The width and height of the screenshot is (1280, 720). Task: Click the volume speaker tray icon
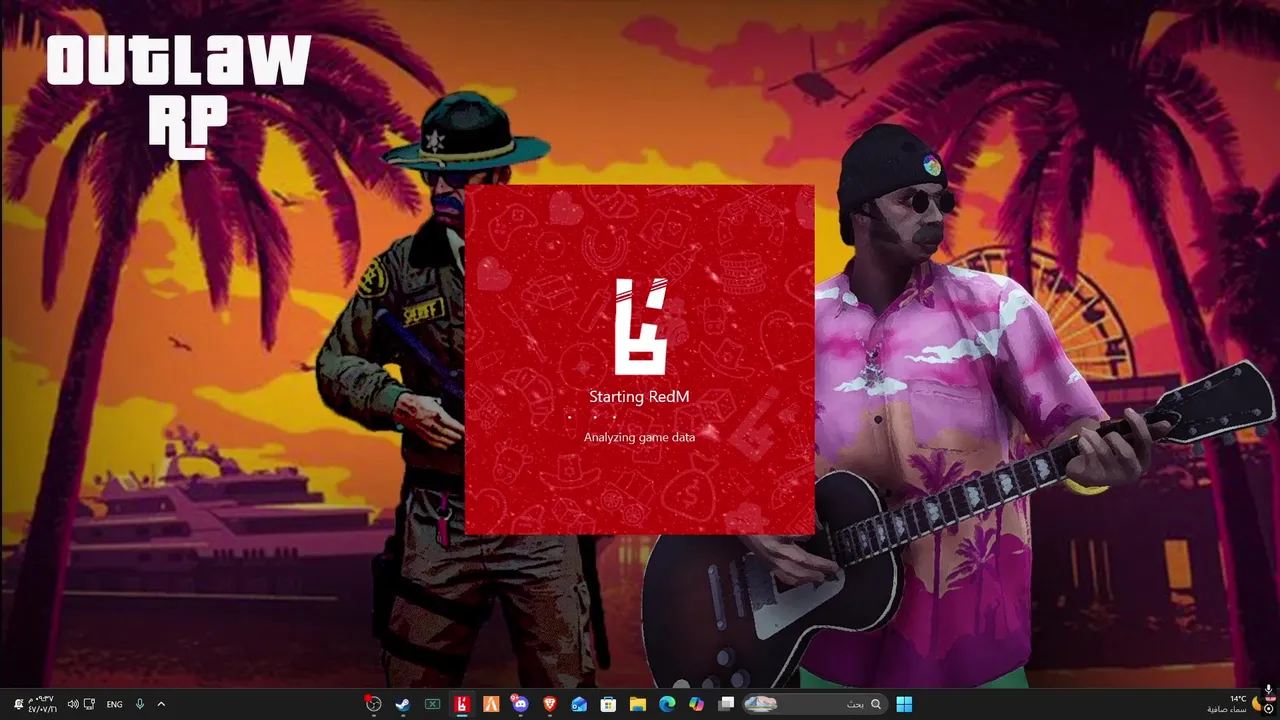[x=73, y=704]
